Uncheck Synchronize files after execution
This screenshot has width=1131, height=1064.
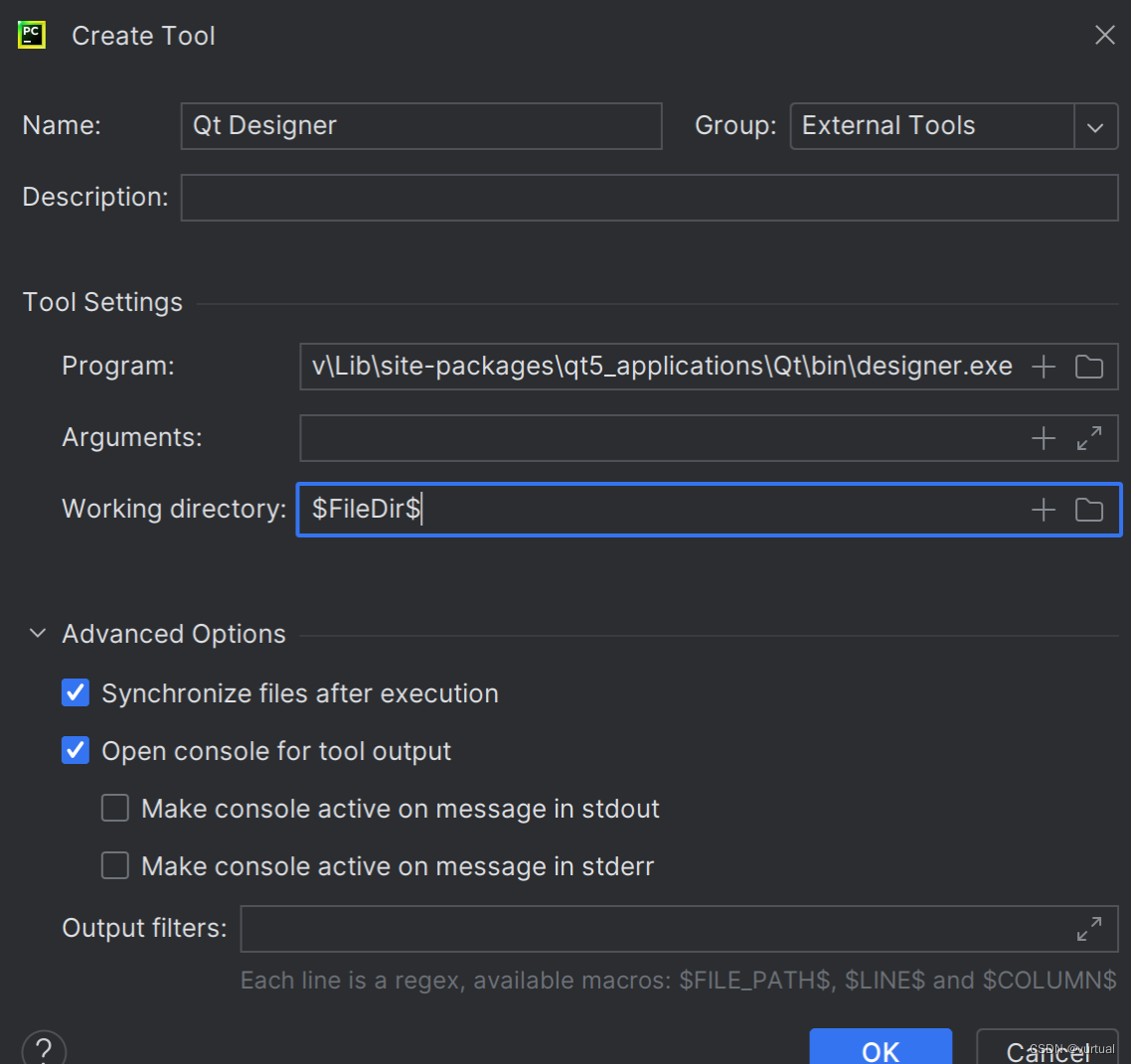click(76, 692)
